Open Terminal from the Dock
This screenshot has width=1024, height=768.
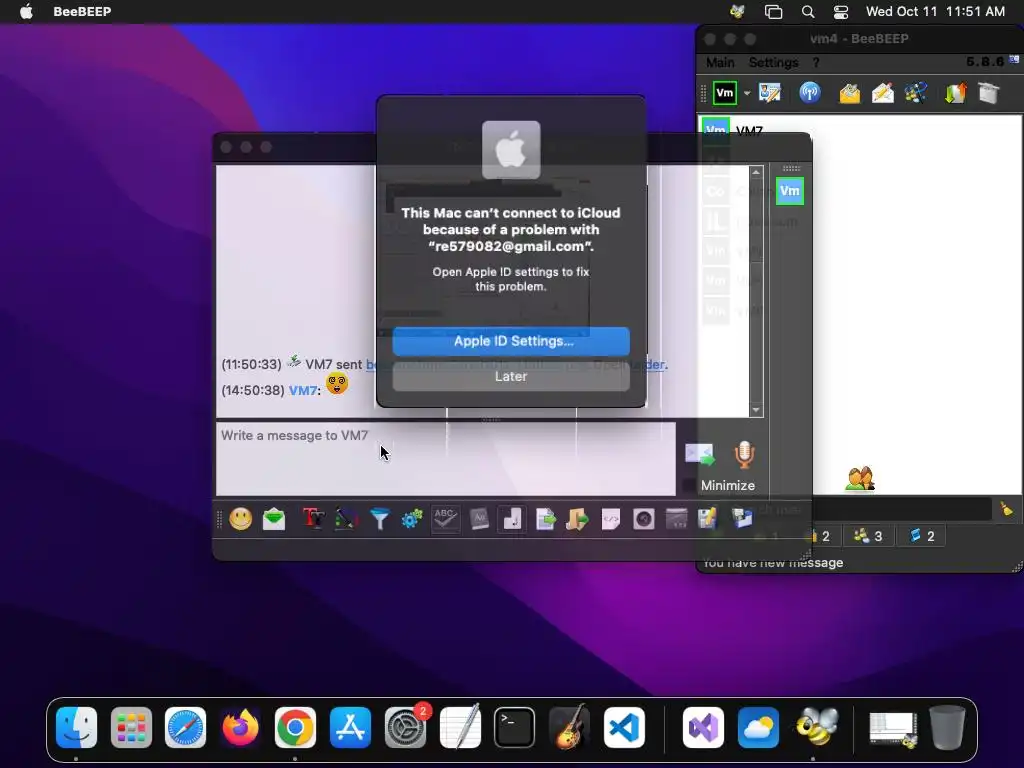pos(515,727)
